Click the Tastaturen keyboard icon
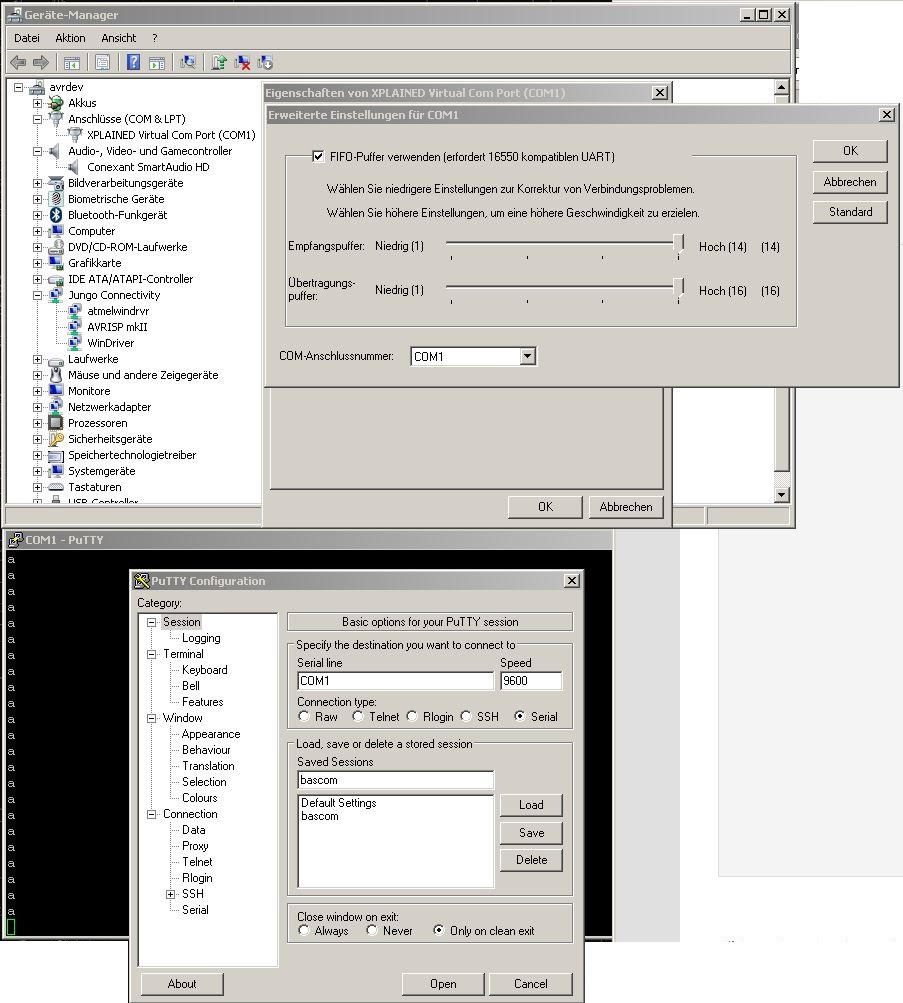The height and width of the screenshot is (1003, 903). (x=56, y=487)
